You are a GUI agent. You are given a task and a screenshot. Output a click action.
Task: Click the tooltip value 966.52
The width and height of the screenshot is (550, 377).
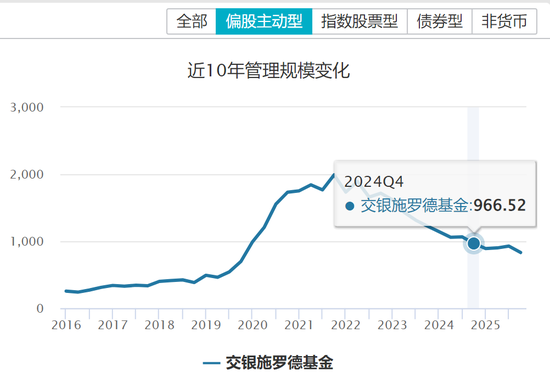(x=500, y=206)
